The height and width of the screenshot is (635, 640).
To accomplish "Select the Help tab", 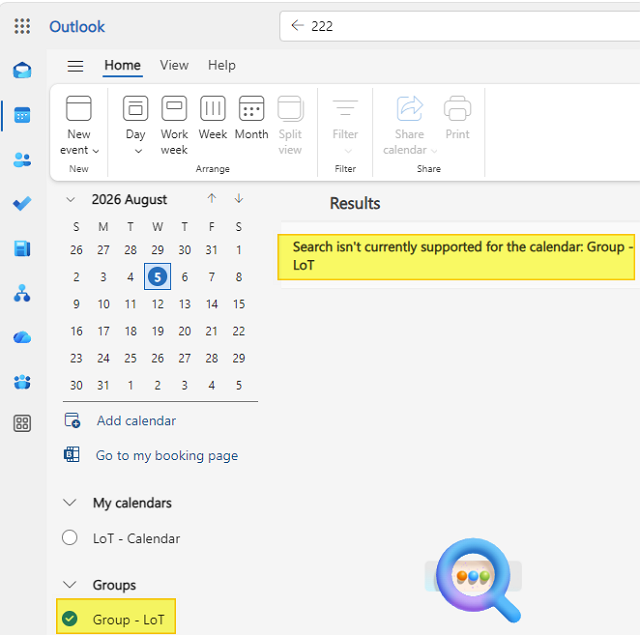I will (x=222, y=65).
